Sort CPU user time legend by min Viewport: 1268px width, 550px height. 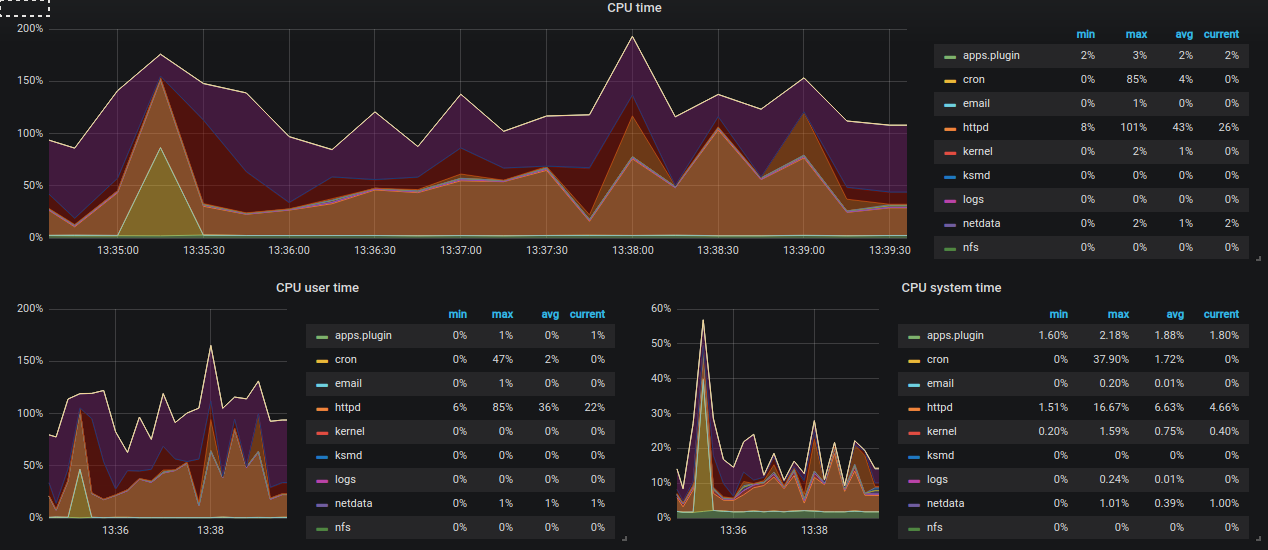458,314
